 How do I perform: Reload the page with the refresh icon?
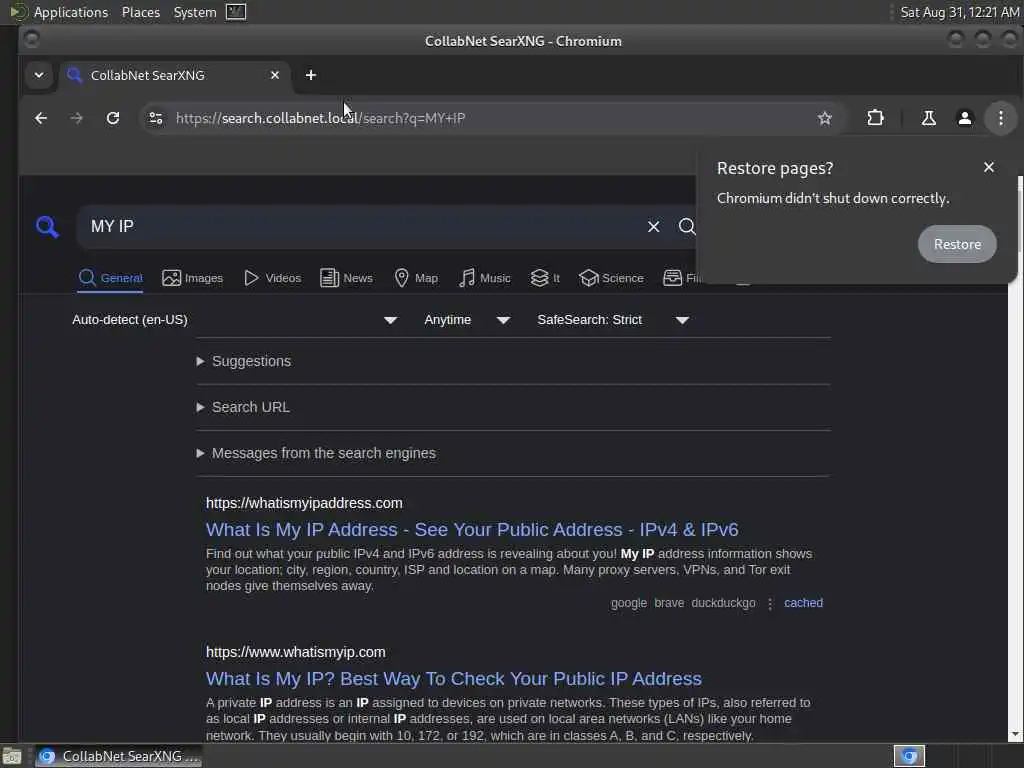pyautogui.click(x=113, y=118)
